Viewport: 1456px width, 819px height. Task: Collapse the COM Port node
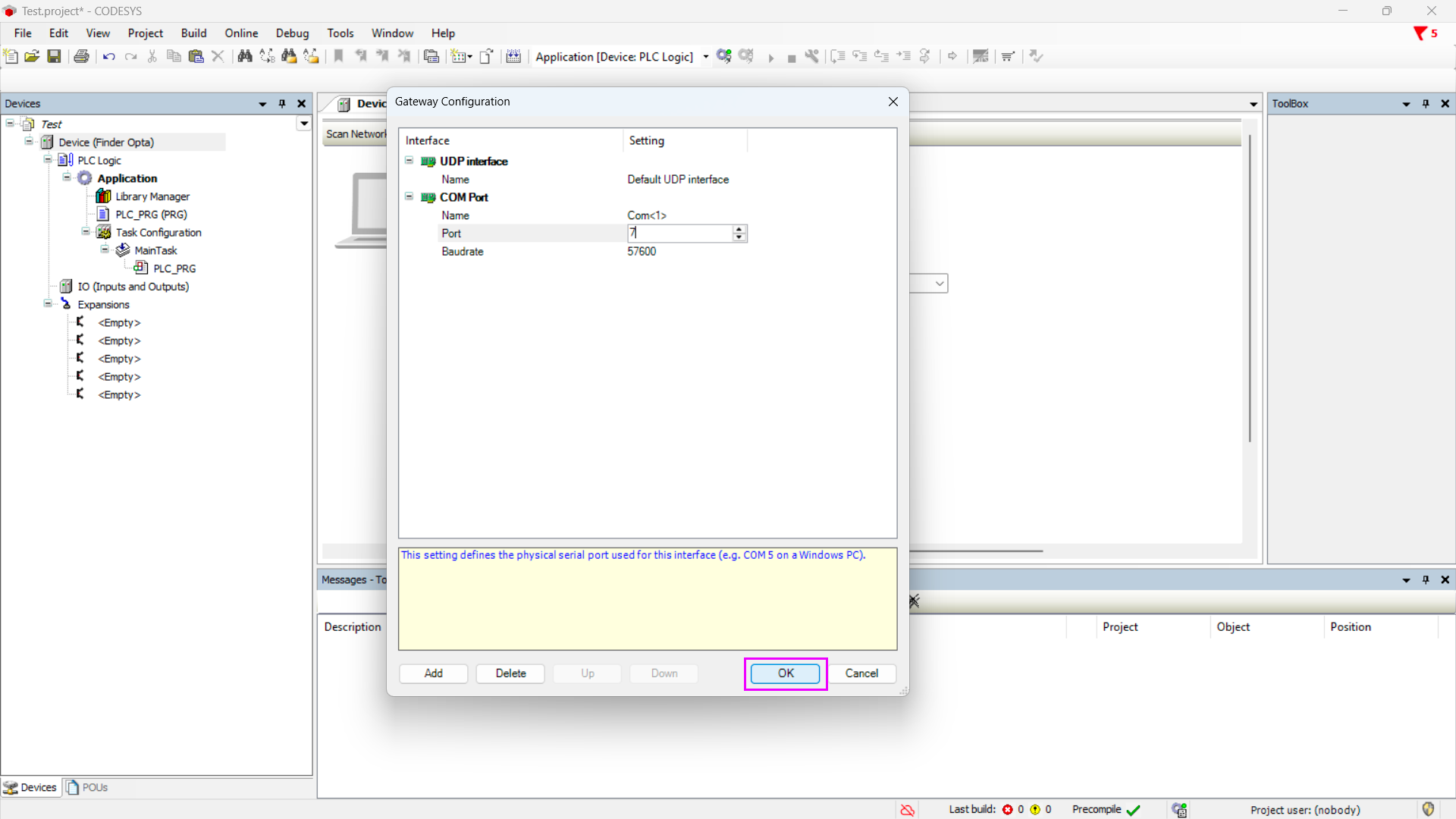pyautogui.click(x=409, y=196)
